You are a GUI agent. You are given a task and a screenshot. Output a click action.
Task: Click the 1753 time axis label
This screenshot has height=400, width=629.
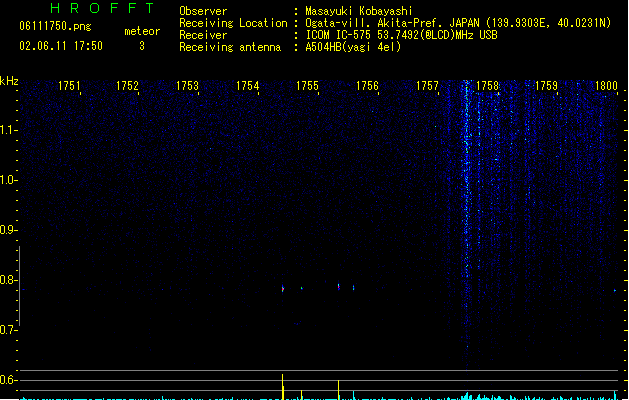187,86
